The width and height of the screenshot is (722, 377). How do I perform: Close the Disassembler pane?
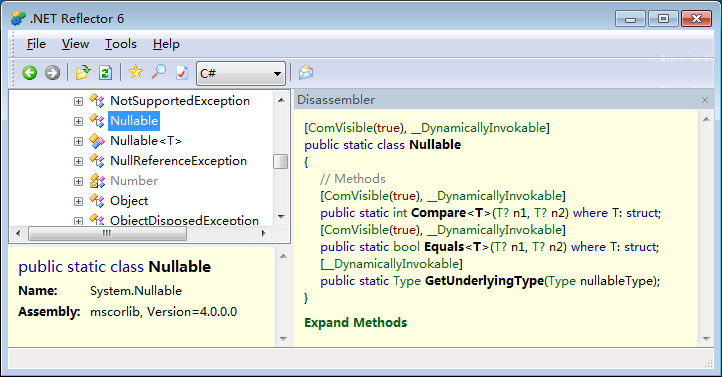click(x=705, y=100)
